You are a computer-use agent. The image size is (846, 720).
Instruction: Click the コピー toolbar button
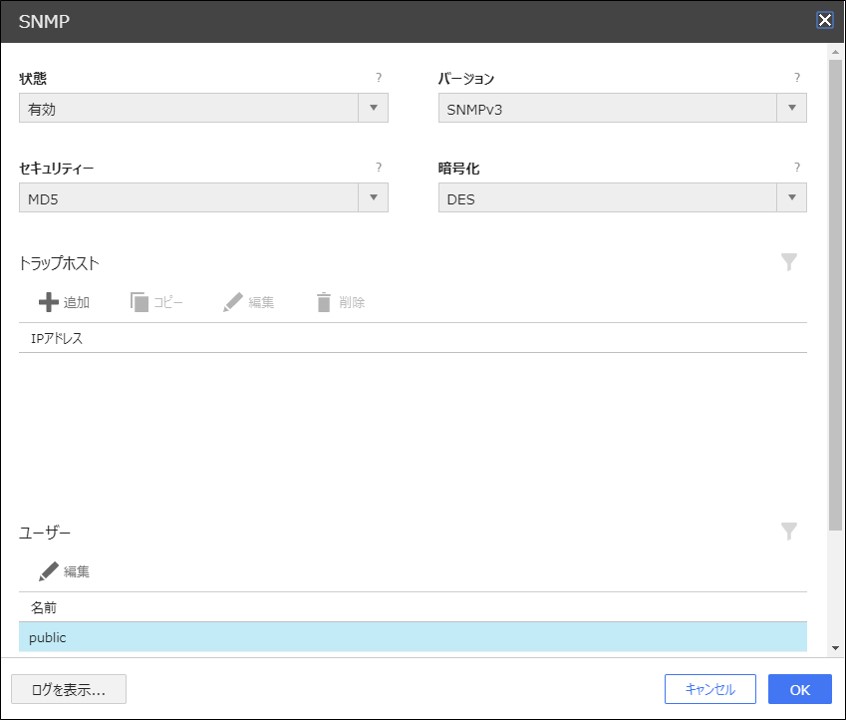156,302
